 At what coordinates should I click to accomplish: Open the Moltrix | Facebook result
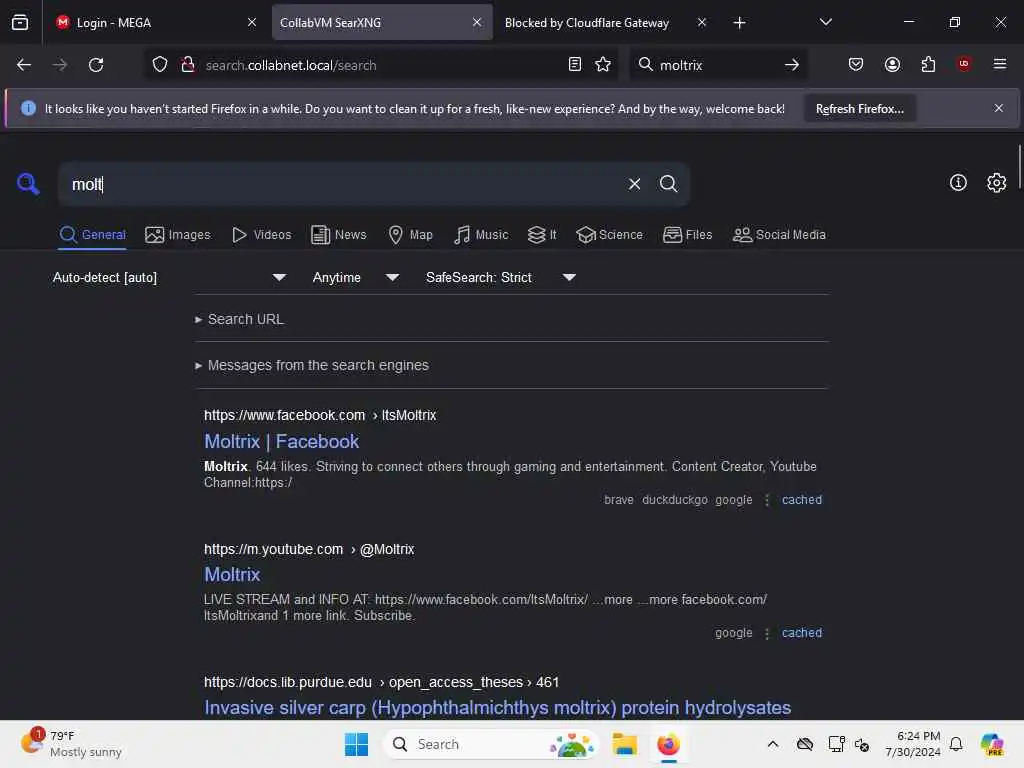pyautogui.click(x=281, y=441)
